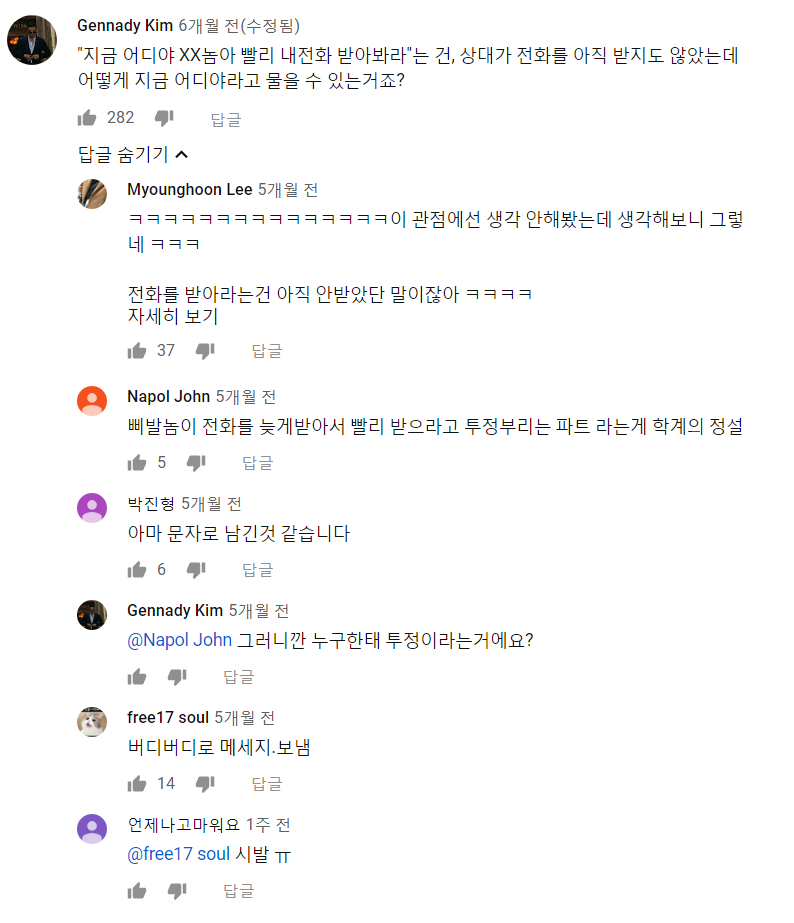Open Gennady Kim's profile picture at top
Image resolution: width=794 pixels, height=923 pixels.
pyautogui.click(x=32, y=39)
